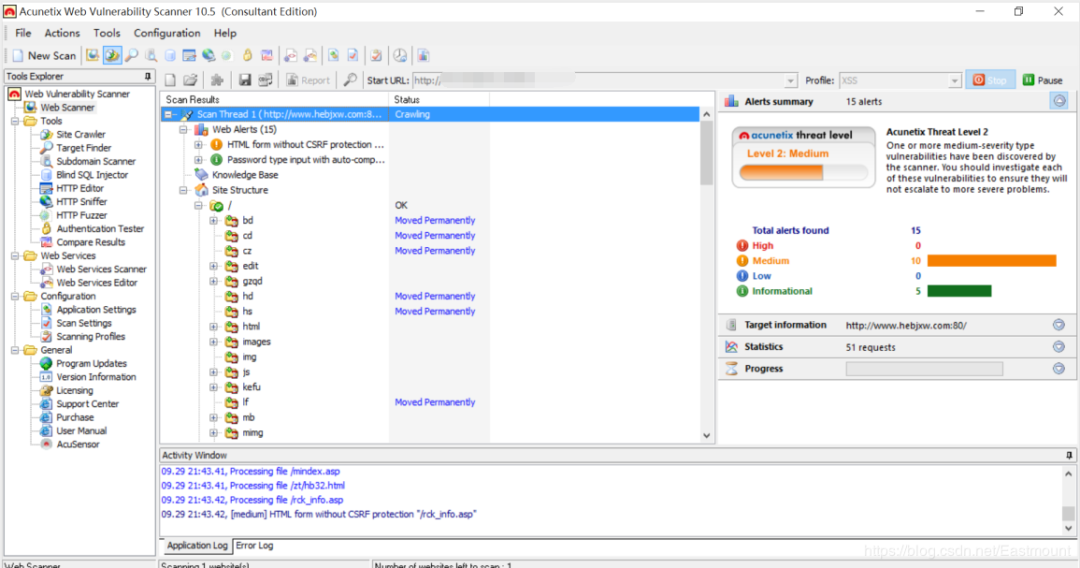Open the Start URL dropdown arrow
The height and width of the screenshot is (568, 1080).
[x=791, y=81]
